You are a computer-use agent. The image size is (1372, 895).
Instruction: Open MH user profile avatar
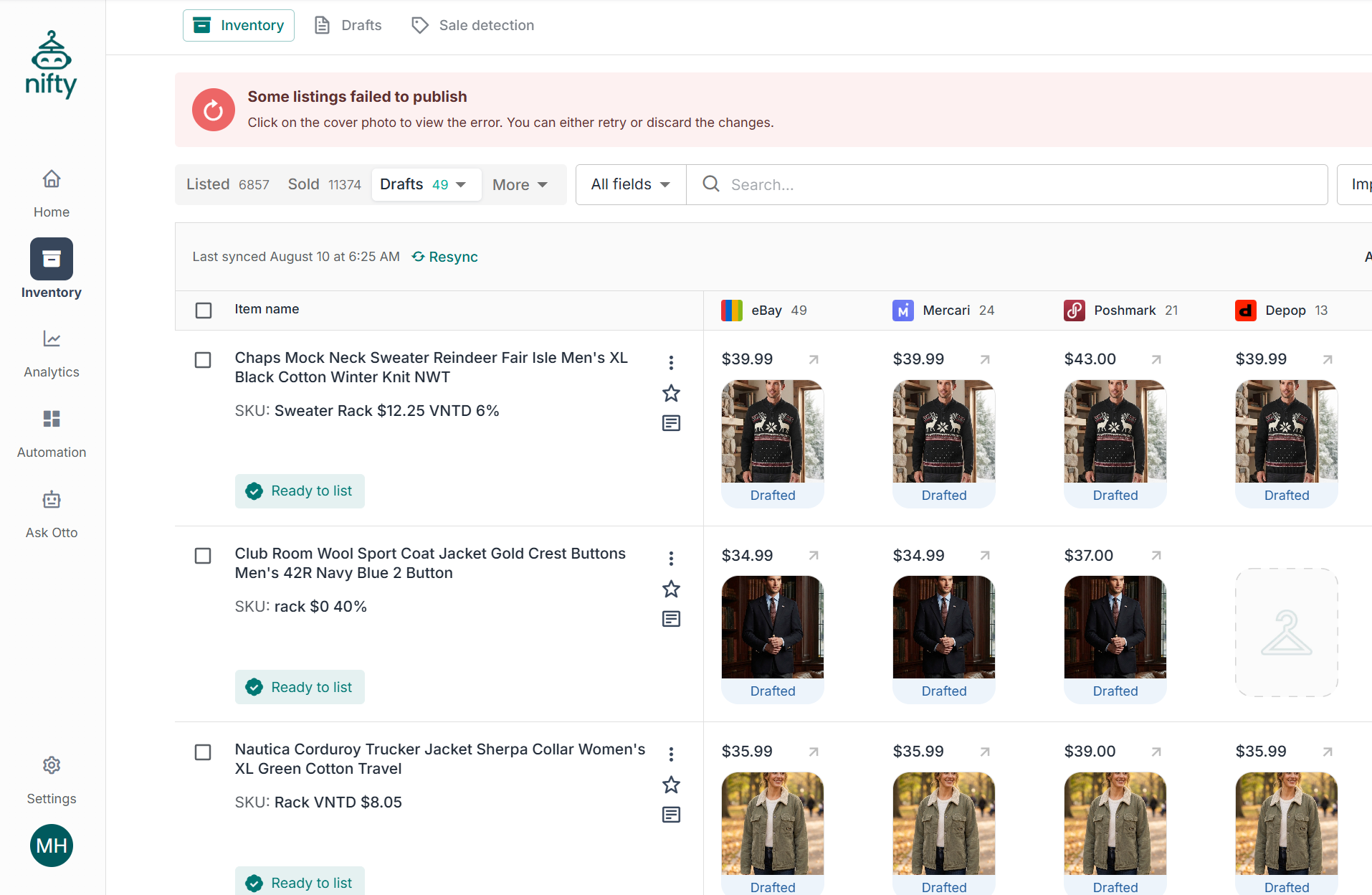pyautogui.click(x=52, y=846)
